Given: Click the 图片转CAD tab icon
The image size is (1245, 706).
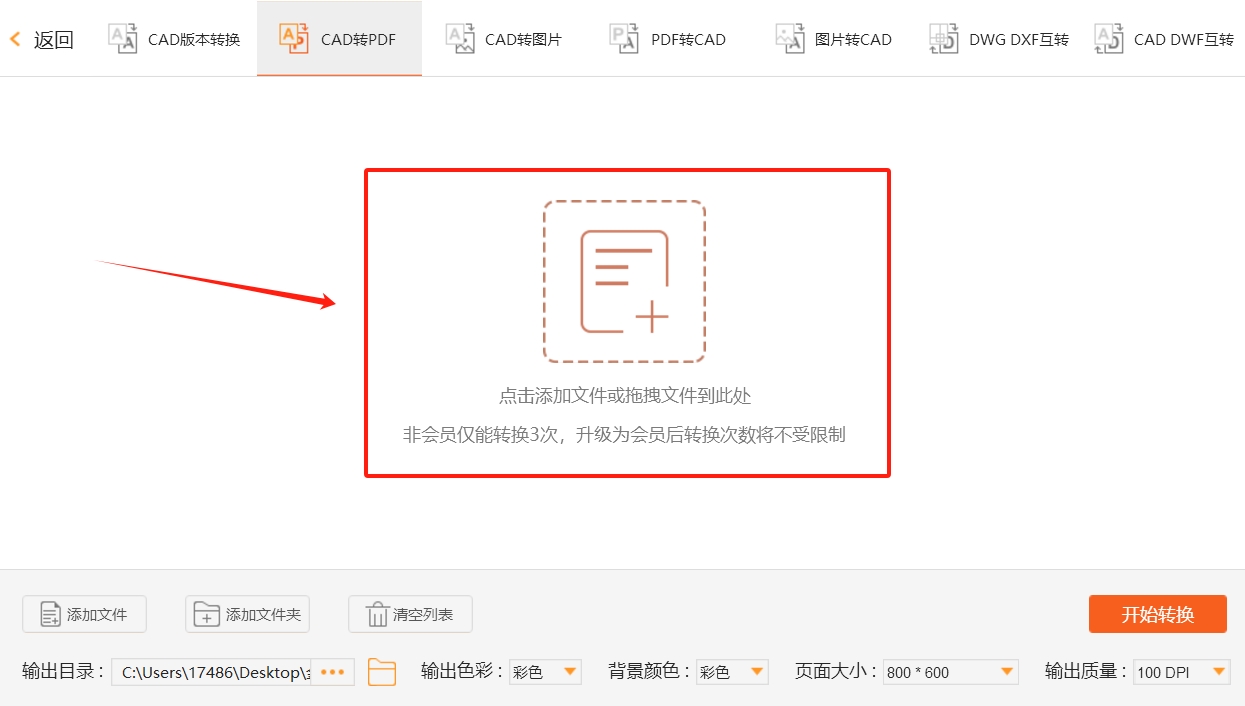Looking at the screenshot, I should (x=790, y=39).
